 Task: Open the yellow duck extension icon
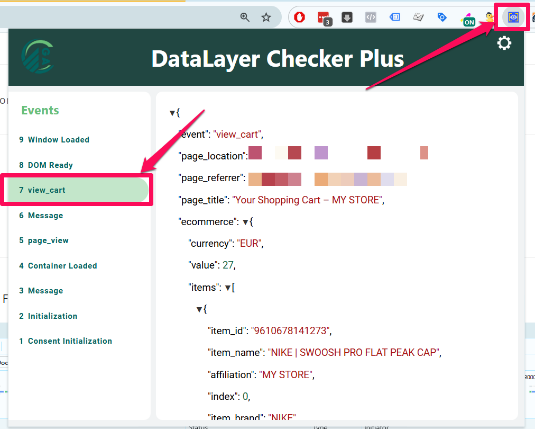click(490, 17)
